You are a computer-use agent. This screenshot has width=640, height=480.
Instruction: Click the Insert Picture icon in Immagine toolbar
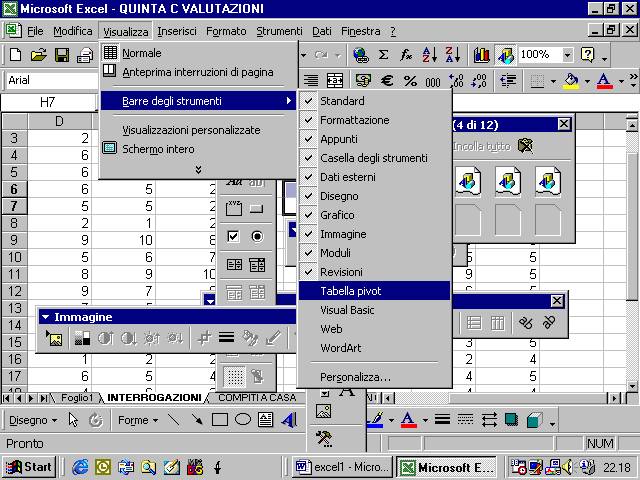[x=54, y=338]
